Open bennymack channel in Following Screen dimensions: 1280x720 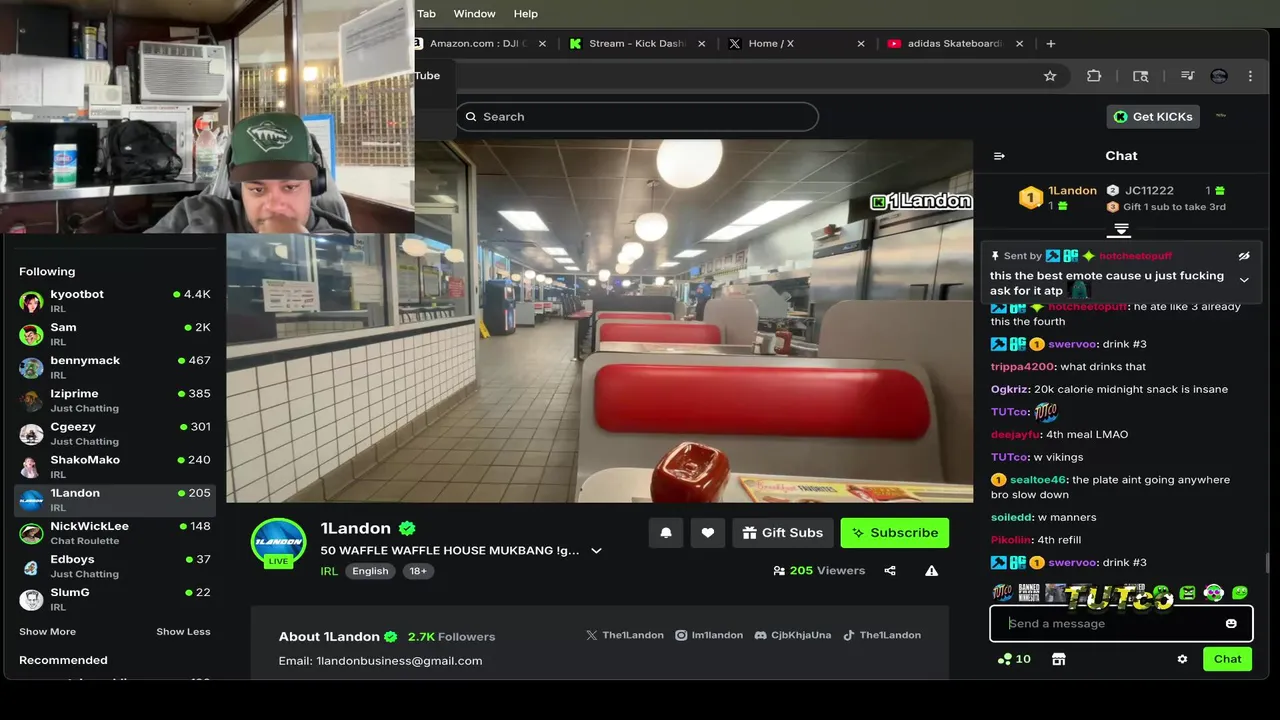(115, 367)
